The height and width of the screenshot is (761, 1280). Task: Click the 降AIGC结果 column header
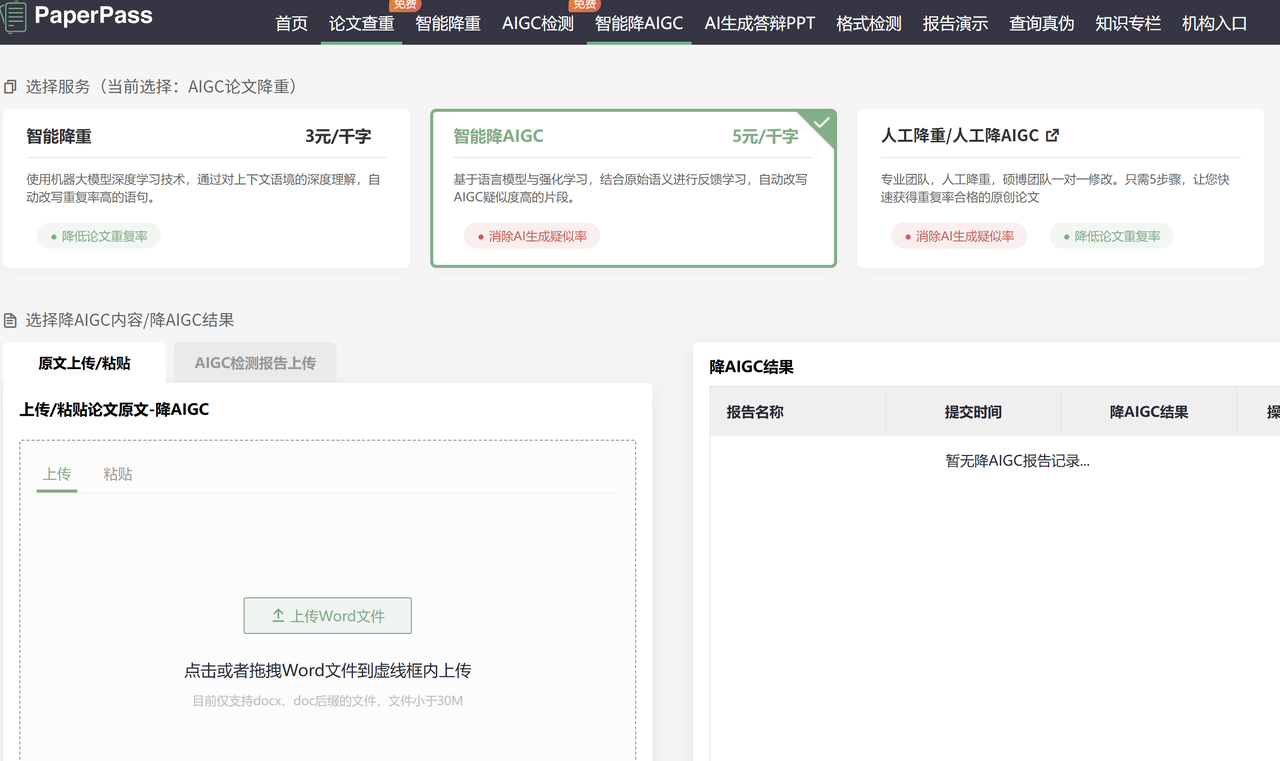(x=1149, y=412)
